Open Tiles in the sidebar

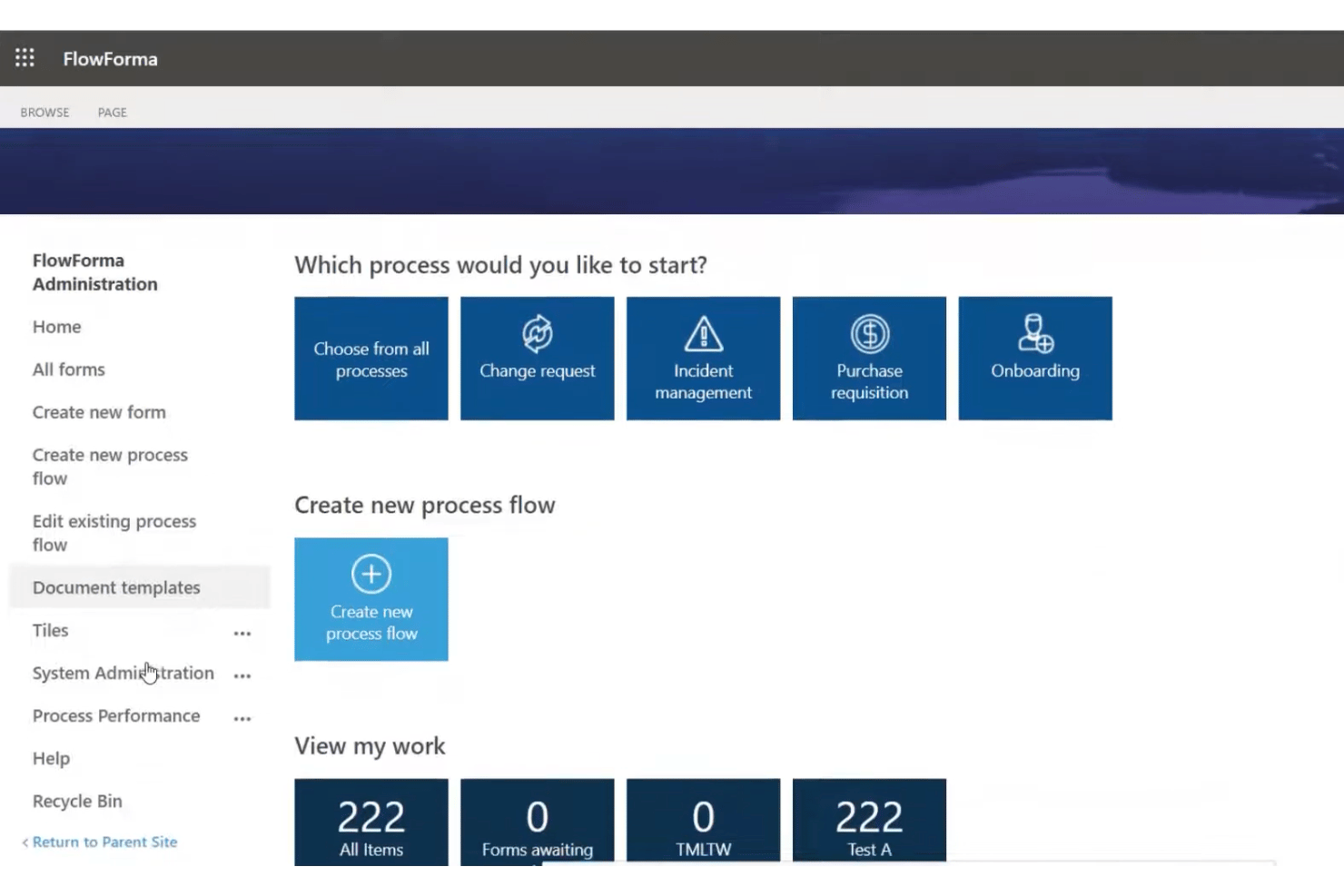(x=51, y=630)
